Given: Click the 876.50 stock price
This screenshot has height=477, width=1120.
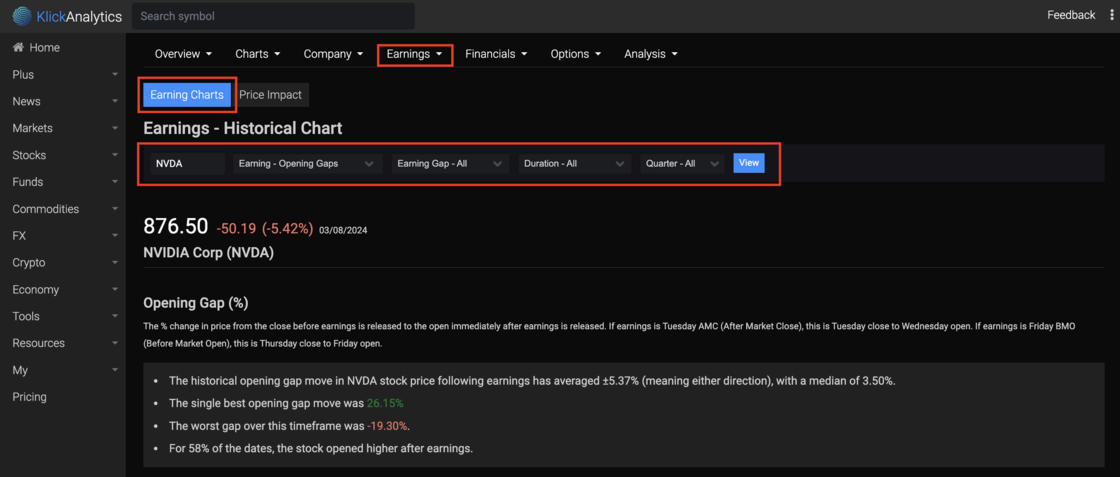Looking at the screenshot, I should [176, 226].
